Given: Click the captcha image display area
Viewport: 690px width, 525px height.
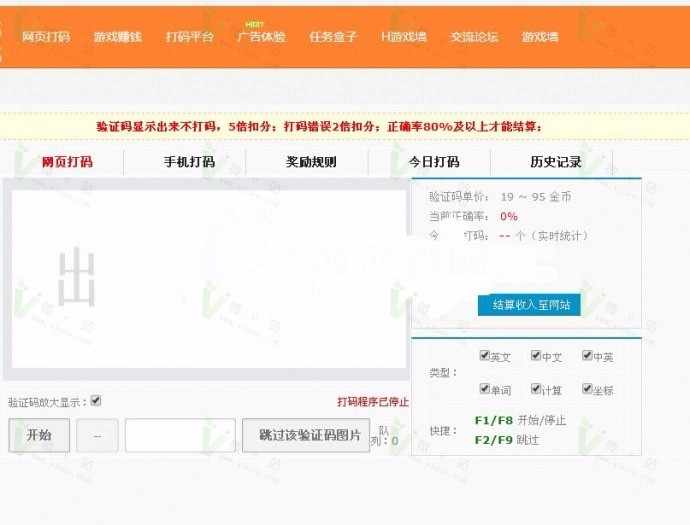Looking at the screenshot, I should point(209,279).
